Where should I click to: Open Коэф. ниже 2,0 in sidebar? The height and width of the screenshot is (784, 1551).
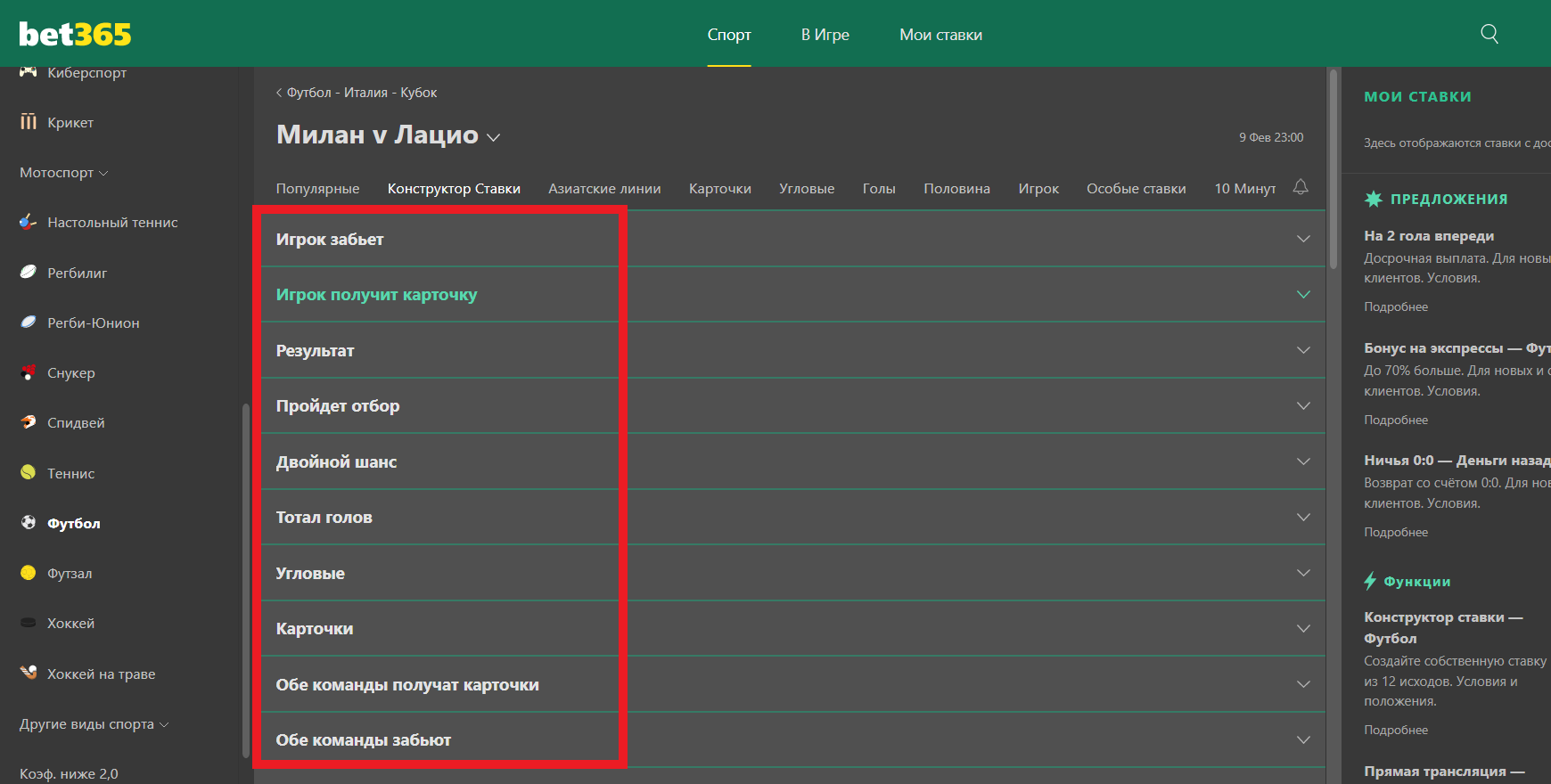tap(69, 773)
